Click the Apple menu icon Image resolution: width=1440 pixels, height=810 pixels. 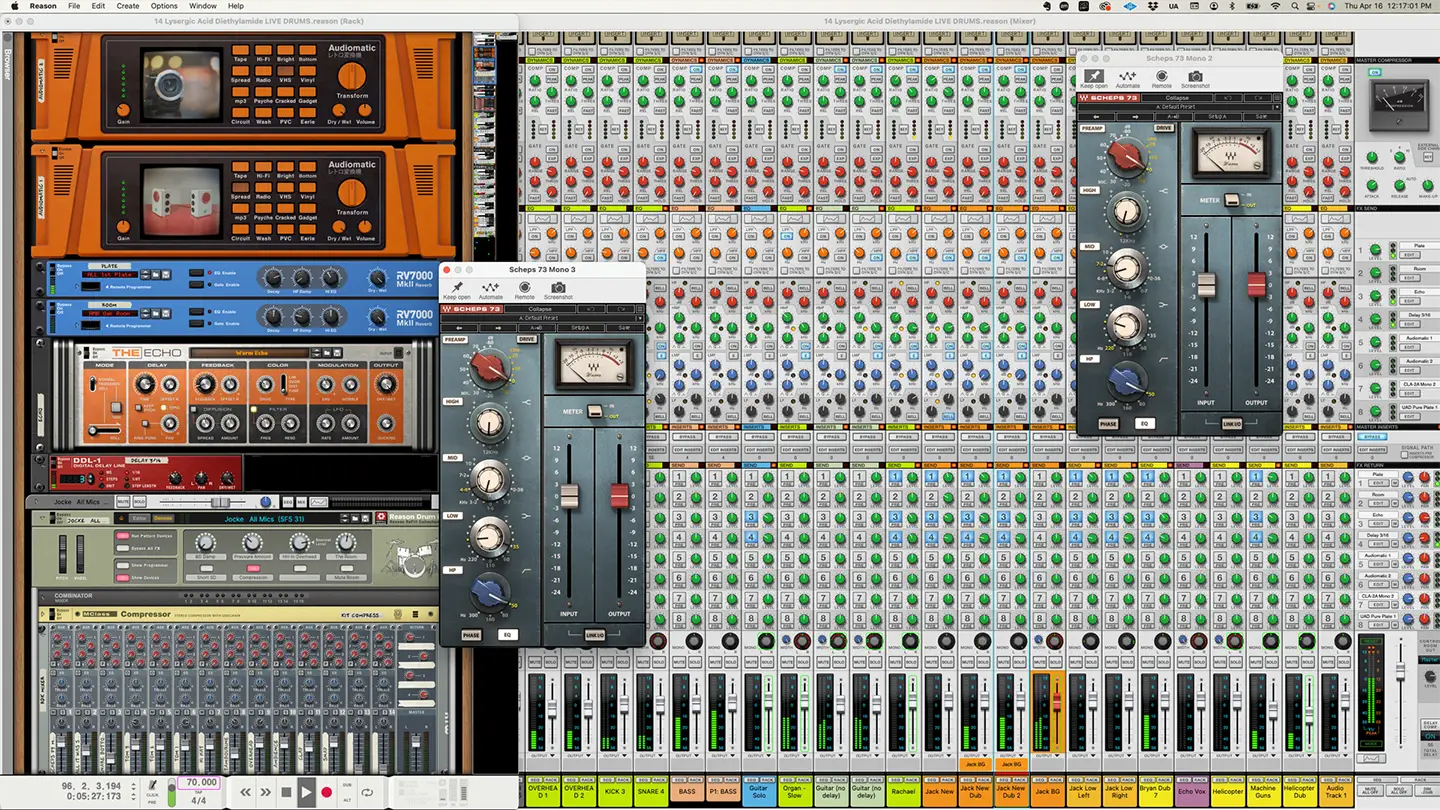coord(13,6)
